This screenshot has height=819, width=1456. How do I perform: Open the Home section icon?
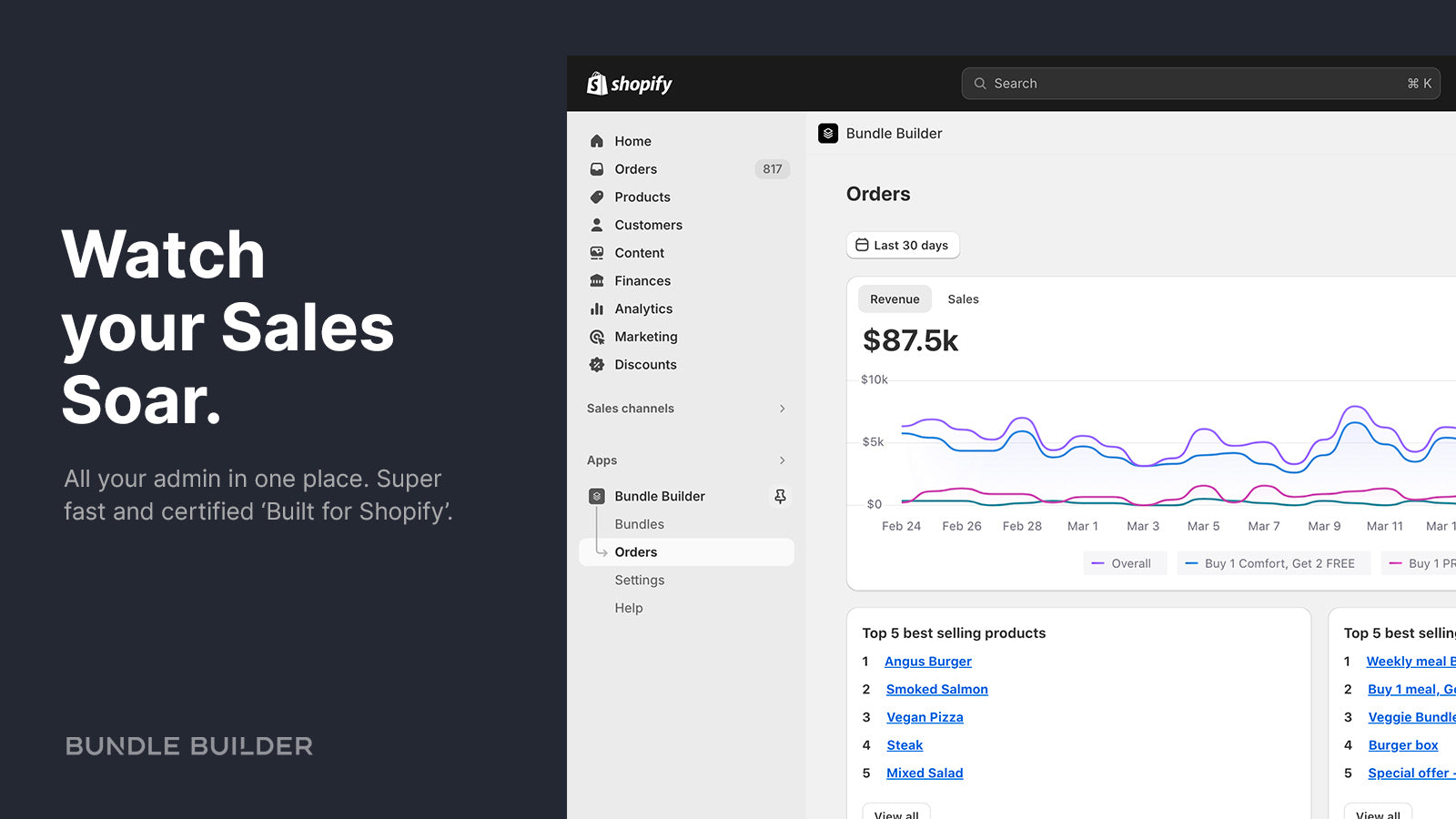click(x=597, y=141)
